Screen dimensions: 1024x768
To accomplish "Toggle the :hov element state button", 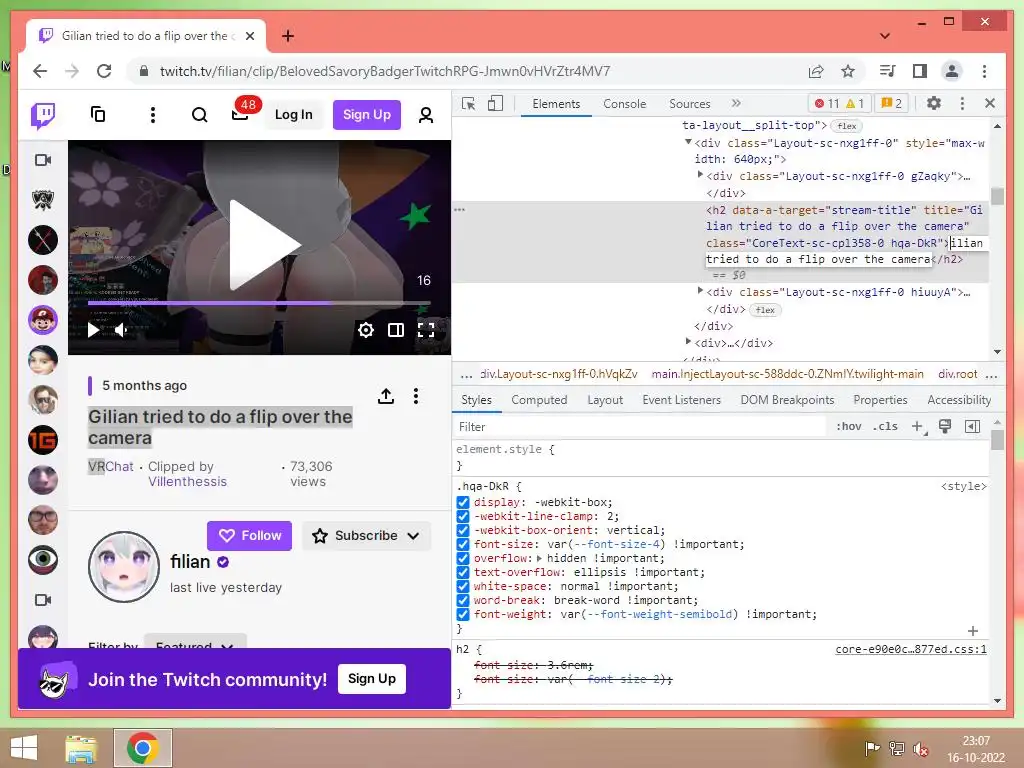I will click(848, 426).
